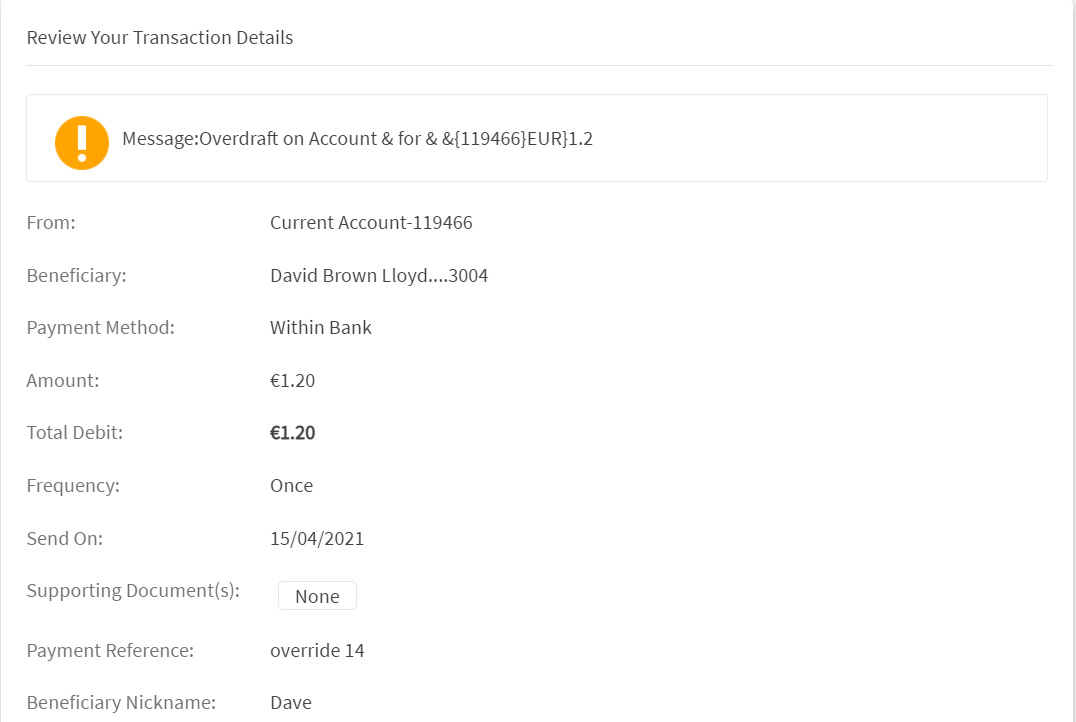Click the Total Debit label
Screen dimensions: 1076x722
(x=74, y=433)
